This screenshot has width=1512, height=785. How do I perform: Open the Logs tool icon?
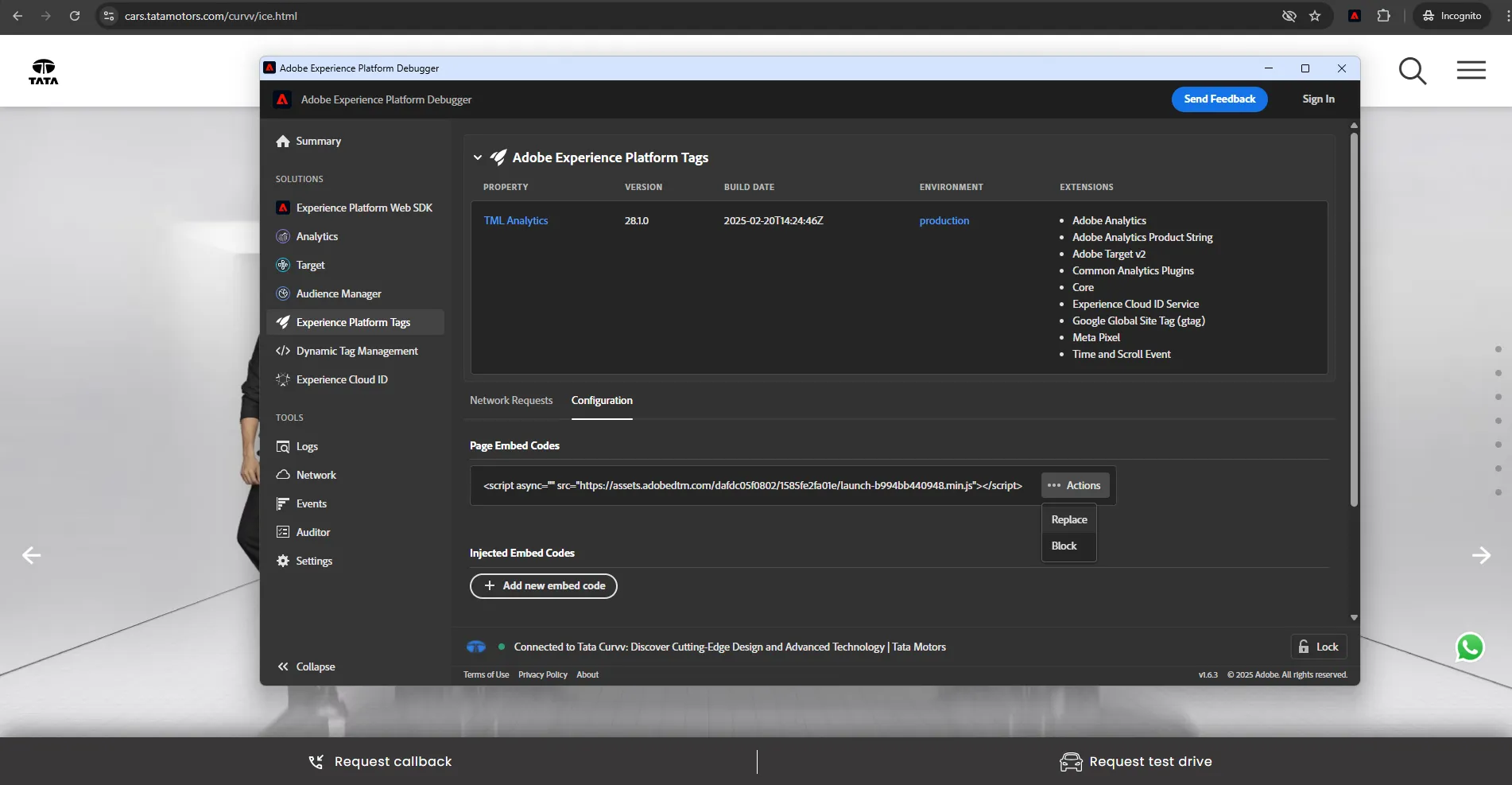tap(283, 446)
